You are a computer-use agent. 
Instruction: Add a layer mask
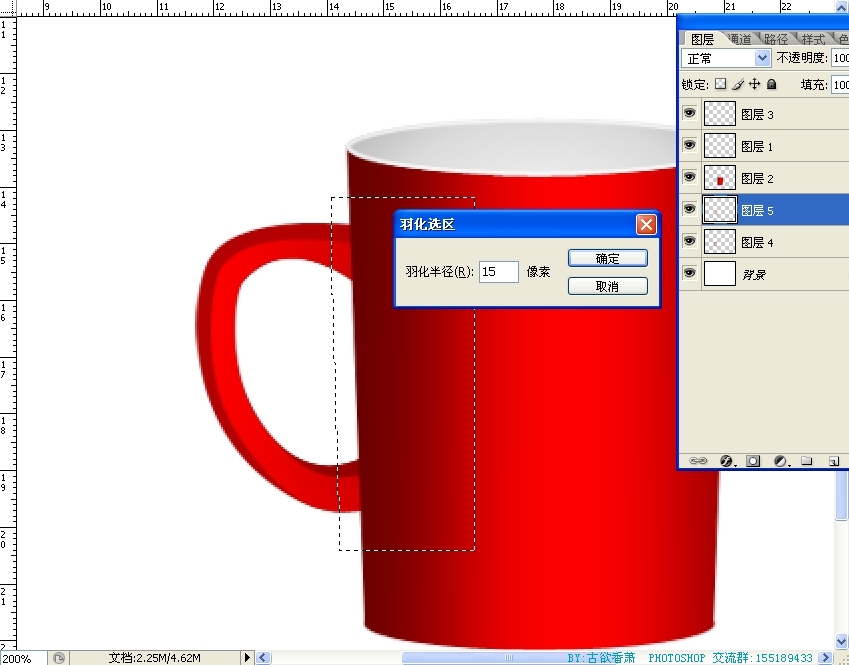(x=753, y=461)
